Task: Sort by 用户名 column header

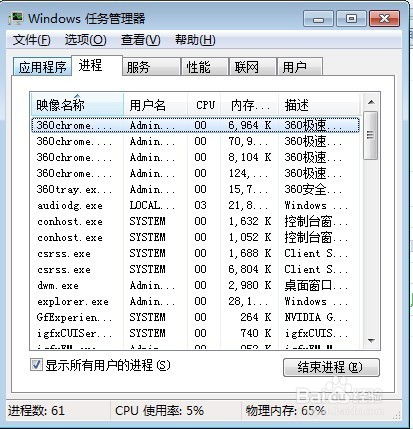Action: 156,105
